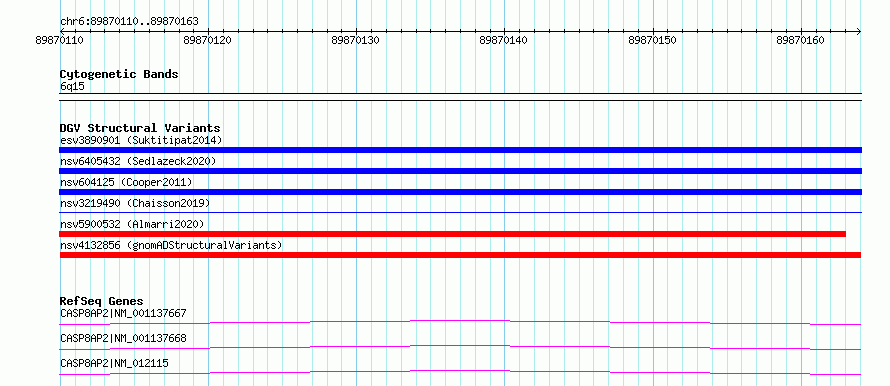Click the 6q15 band label
This screenshot has width=890, height=386.
click(x=72, y=87)
